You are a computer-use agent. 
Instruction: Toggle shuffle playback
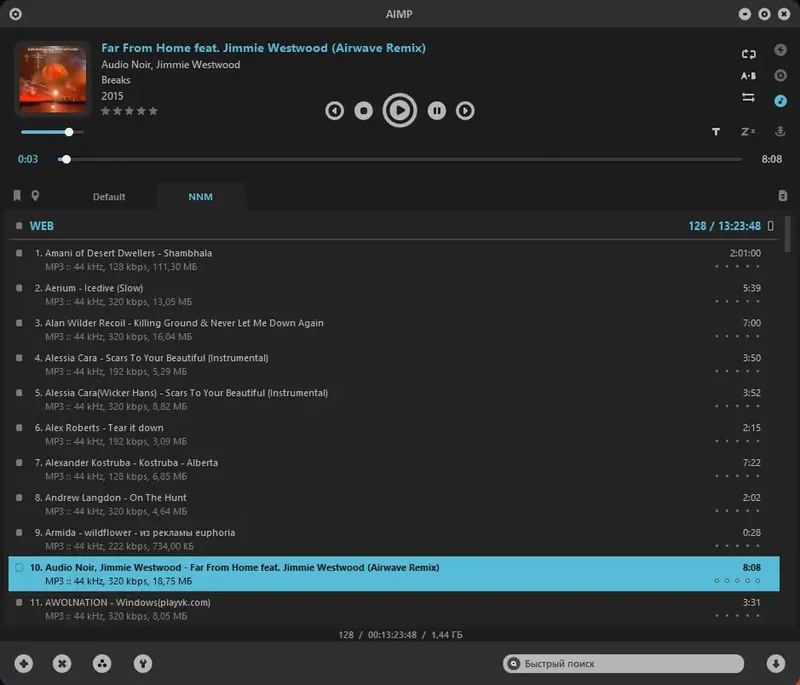749,96
